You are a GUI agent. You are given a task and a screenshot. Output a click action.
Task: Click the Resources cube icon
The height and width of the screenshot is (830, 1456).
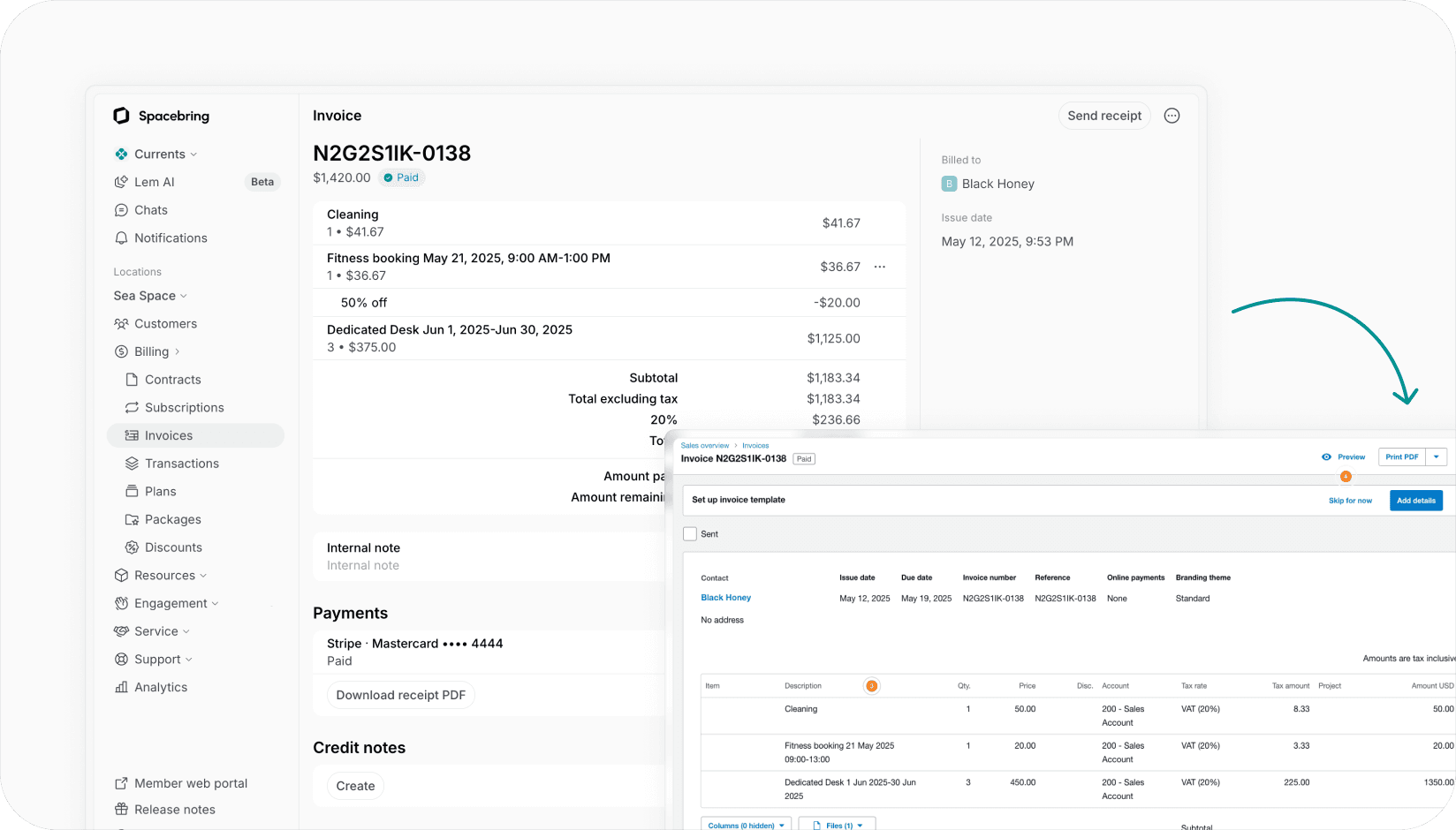tap(121, 576)
